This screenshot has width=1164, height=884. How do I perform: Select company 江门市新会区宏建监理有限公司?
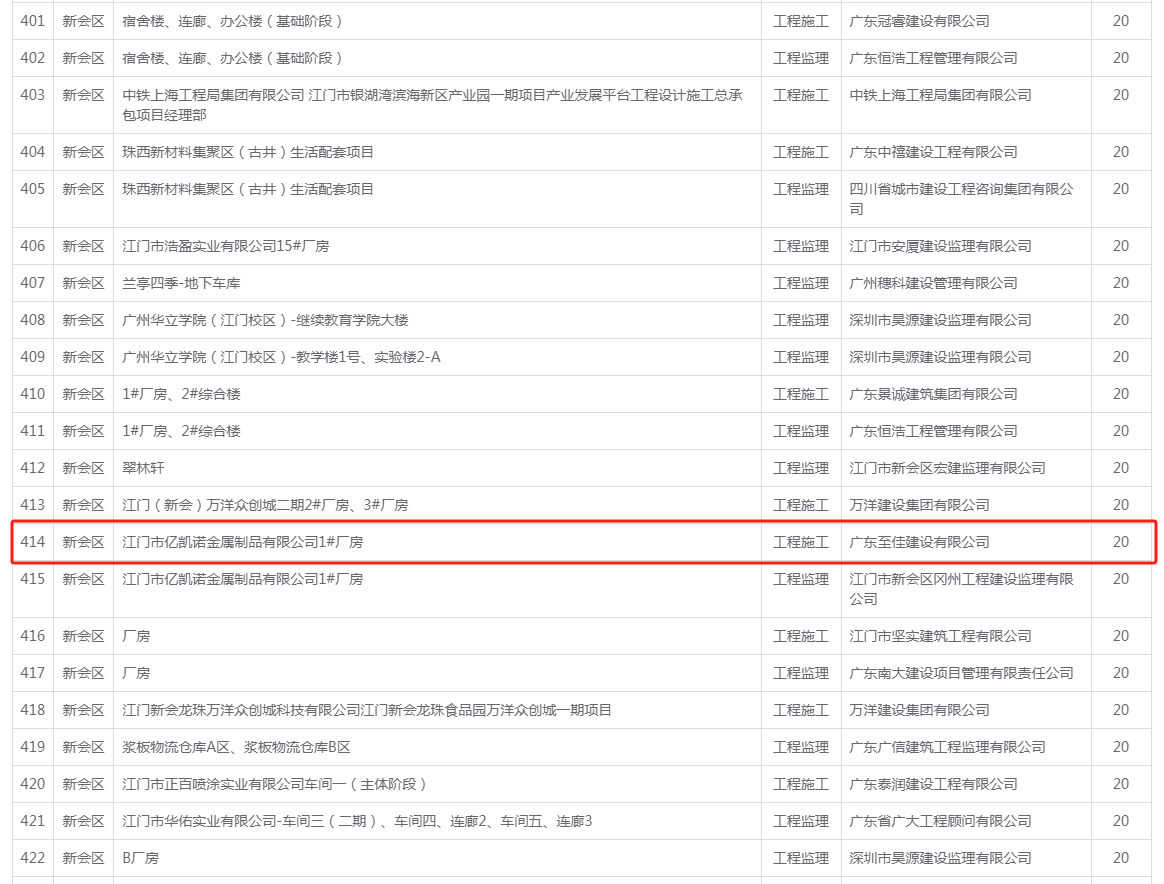click(947, 468)
